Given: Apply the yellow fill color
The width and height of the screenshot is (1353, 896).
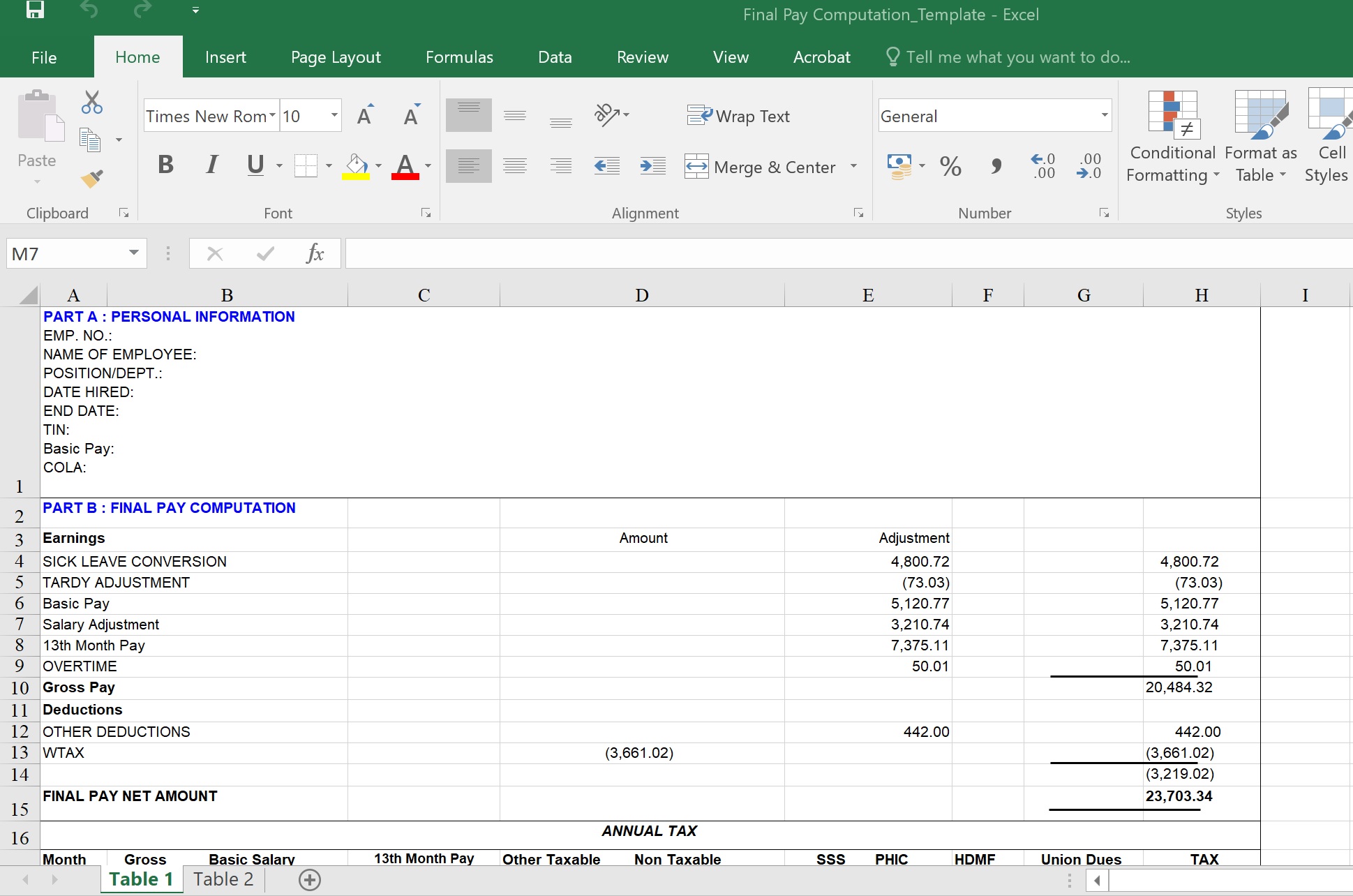Looking at the screenshot, I should 356,166.
